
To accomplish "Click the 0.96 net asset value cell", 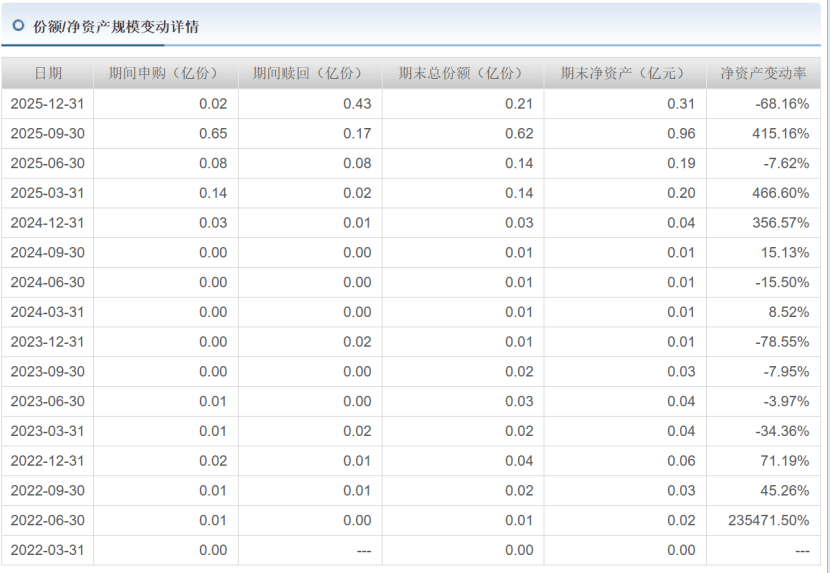I will 681,134.
